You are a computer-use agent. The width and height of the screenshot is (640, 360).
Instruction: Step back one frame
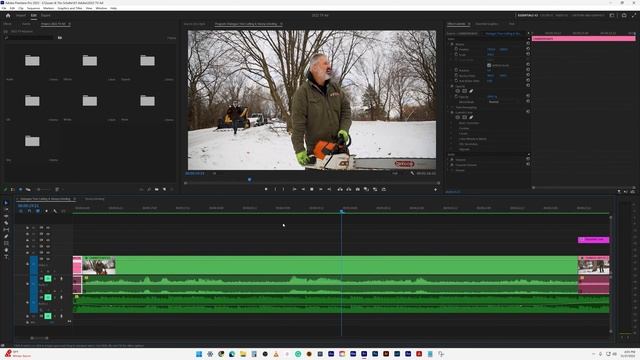pos(303,189)
